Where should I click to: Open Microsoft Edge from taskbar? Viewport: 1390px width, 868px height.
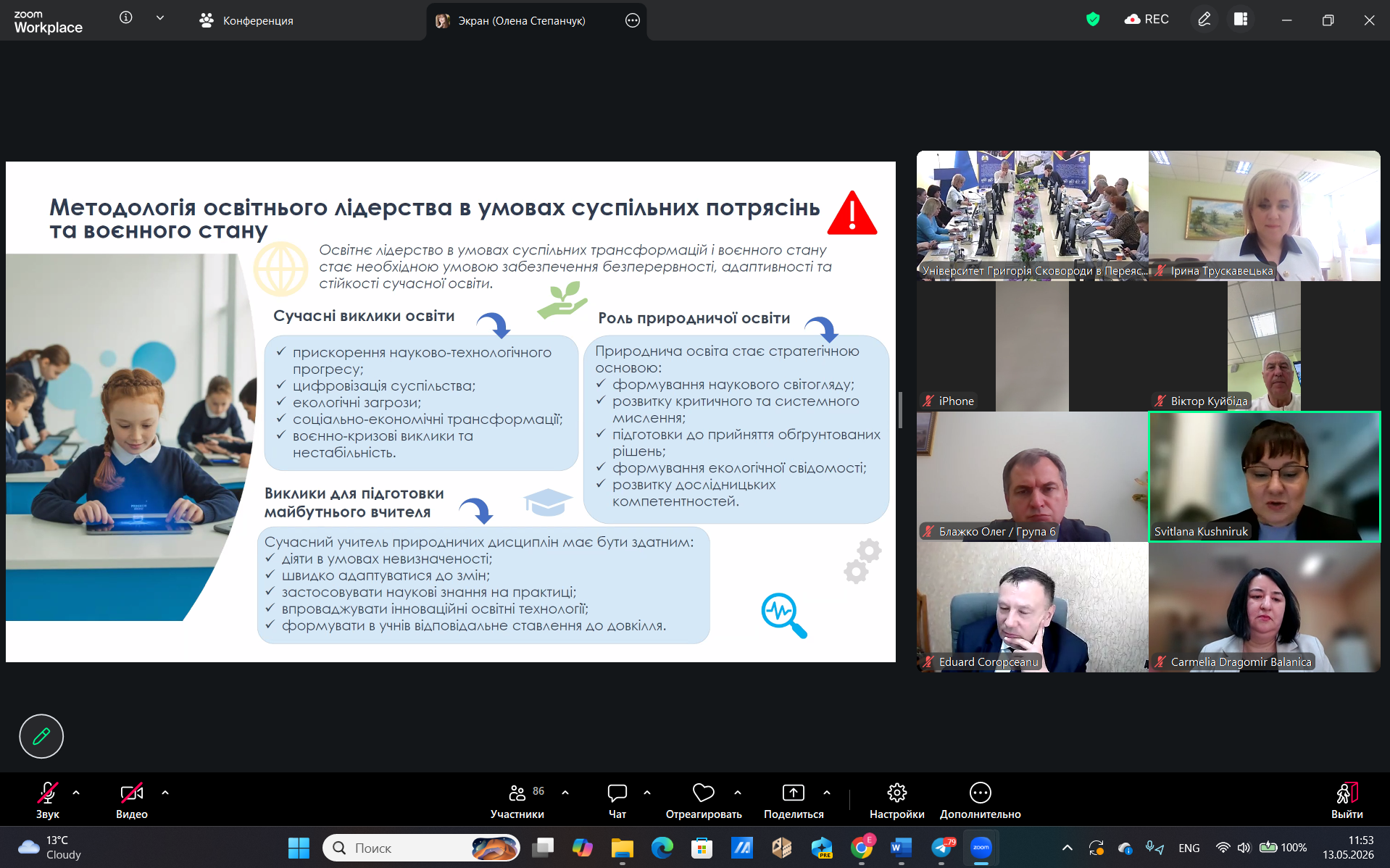[x=662, y=848]
